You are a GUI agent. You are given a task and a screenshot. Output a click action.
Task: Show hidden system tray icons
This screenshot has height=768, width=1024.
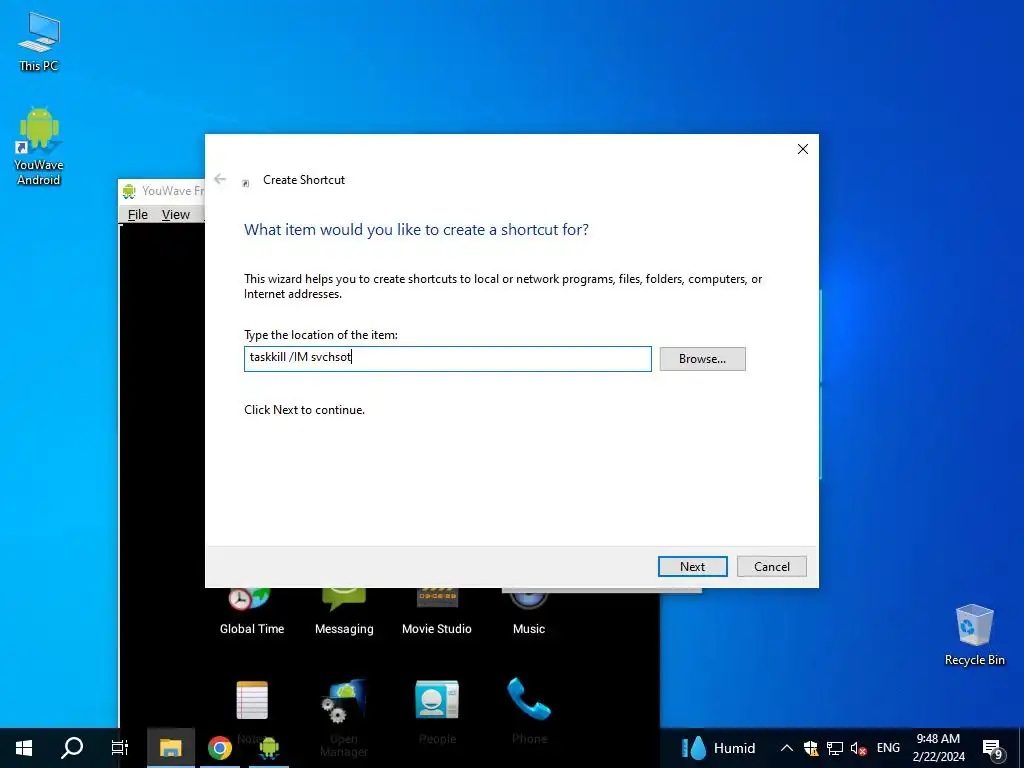[786, 748]
